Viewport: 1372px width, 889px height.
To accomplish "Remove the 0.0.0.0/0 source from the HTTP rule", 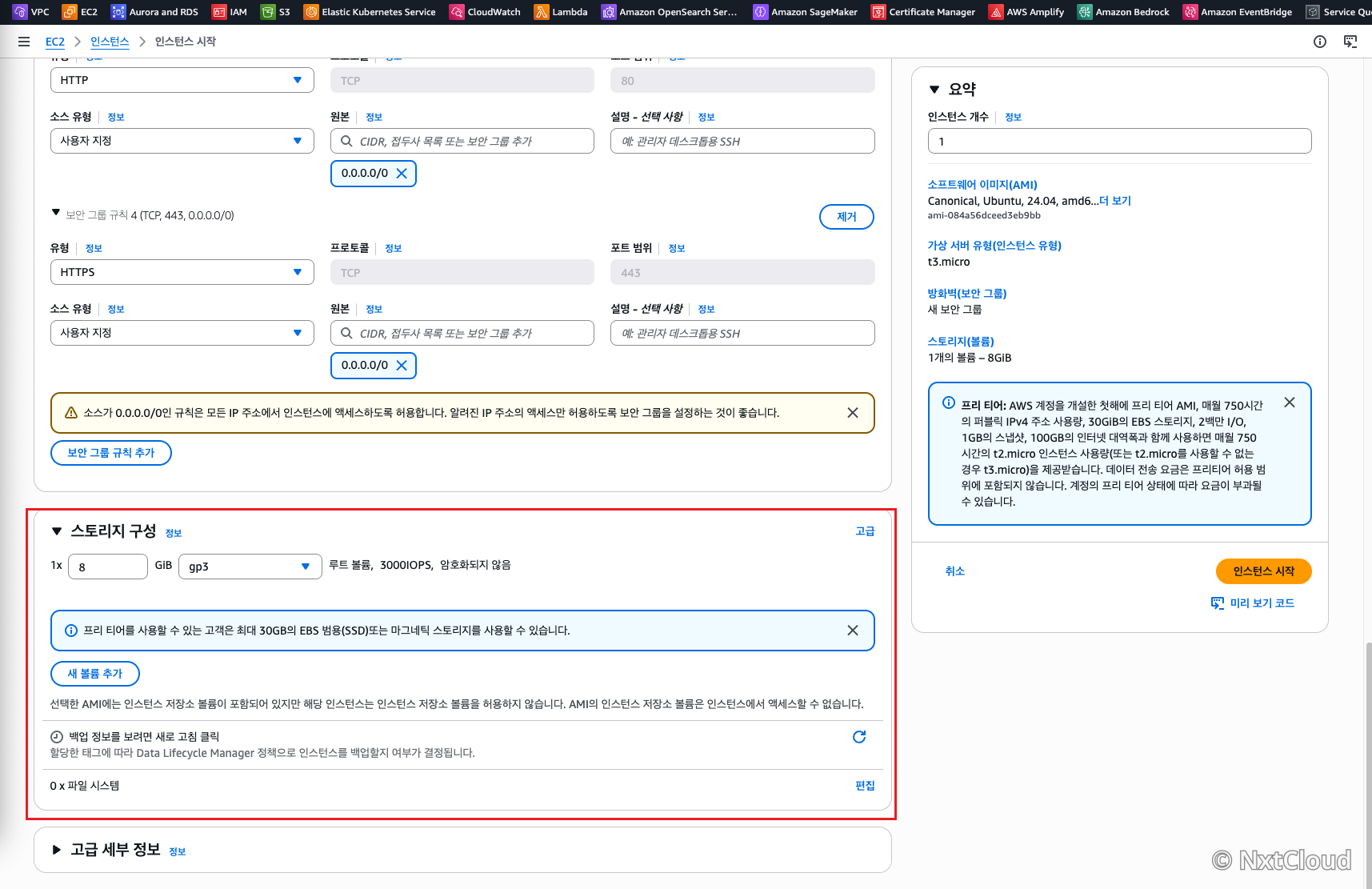I will coord(402,174).
